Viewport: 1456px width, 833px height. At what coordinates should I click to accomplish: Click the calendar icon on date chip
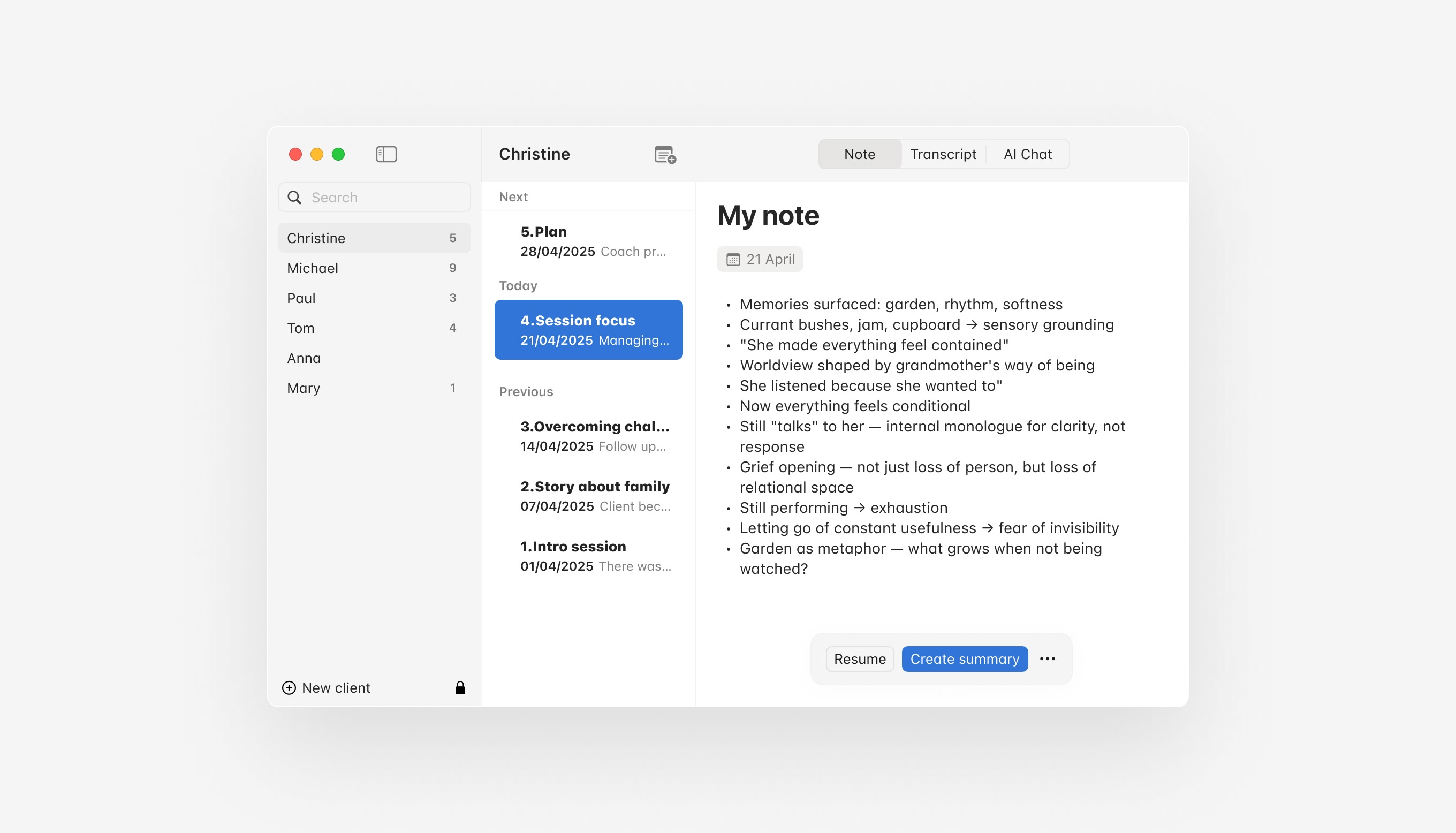(x=733, y=260)
